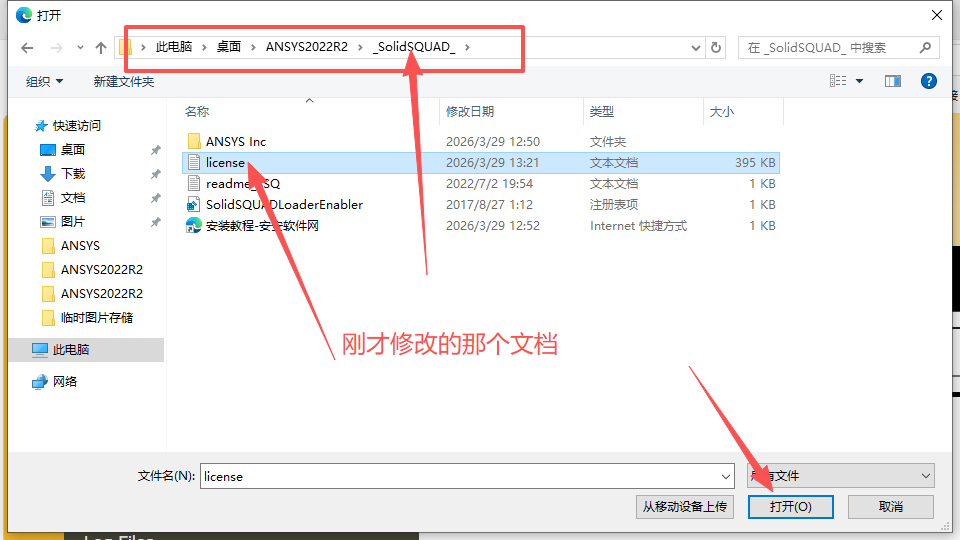Close the 打开 dialog window
The width and height of the screenshot is (960, 540).
[937, 15]
